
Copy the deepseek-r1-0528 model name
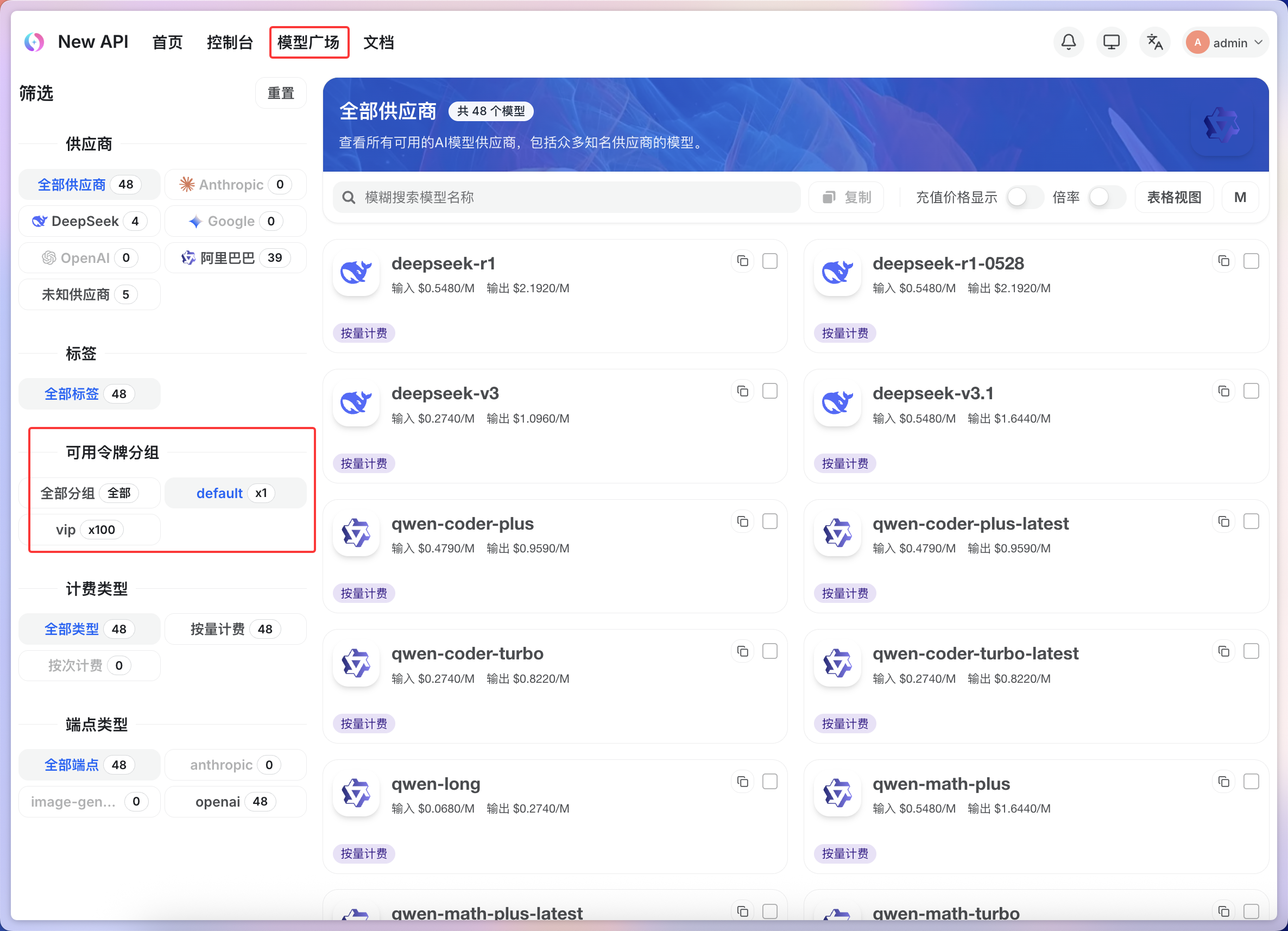[1224, 261]
